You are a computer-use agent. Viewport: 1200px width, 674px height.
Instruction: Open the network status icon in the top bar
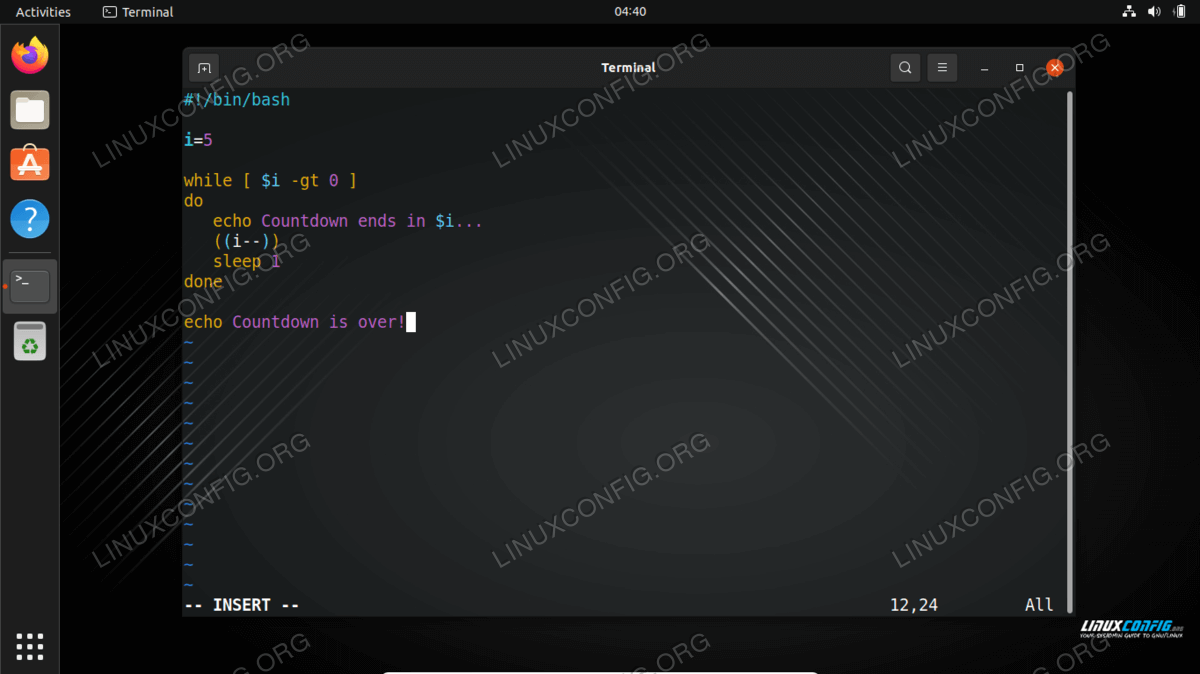[1129, 12]
